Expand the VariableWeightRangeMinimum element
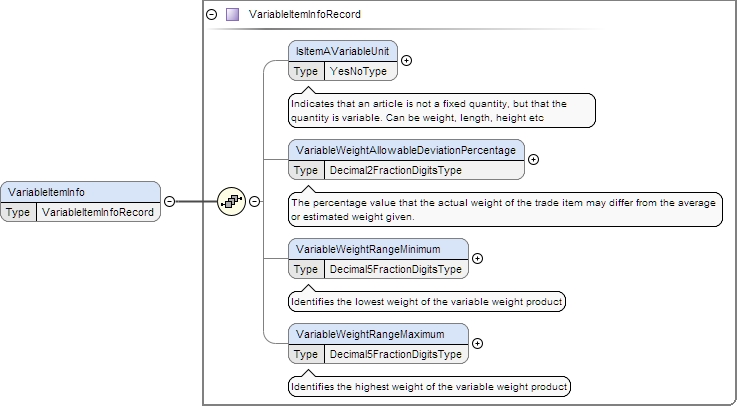The height and width of the screenshot is (407, 738). click(477, 258)
